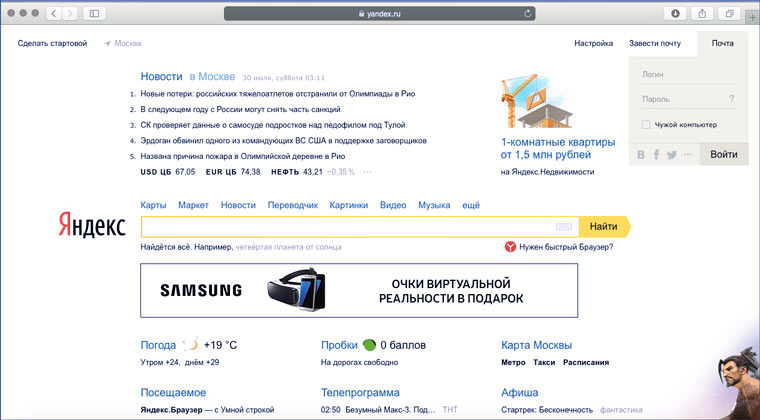Open the on-screen keyboard icon in search box
This screenshot has width=760, height=420.
pyautogui.click(x=564, y=227)
